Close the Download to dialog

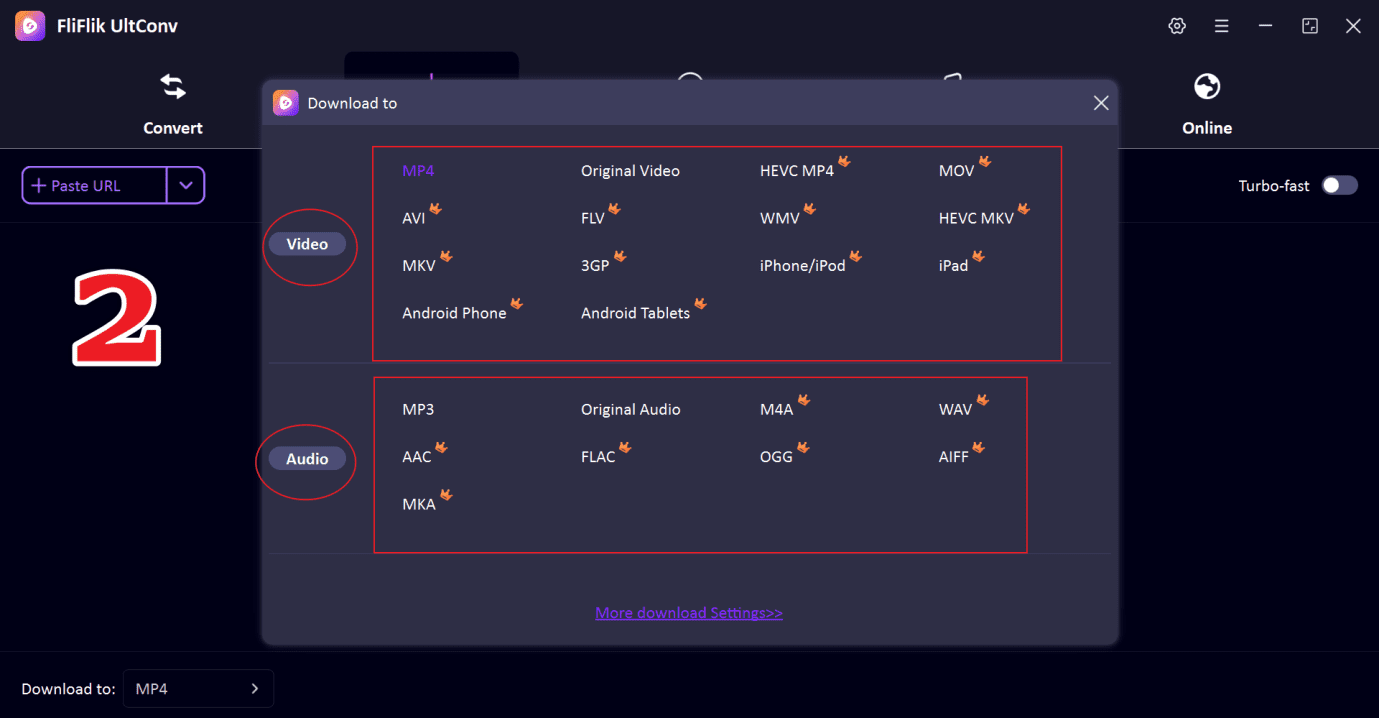click(1101, 103)
